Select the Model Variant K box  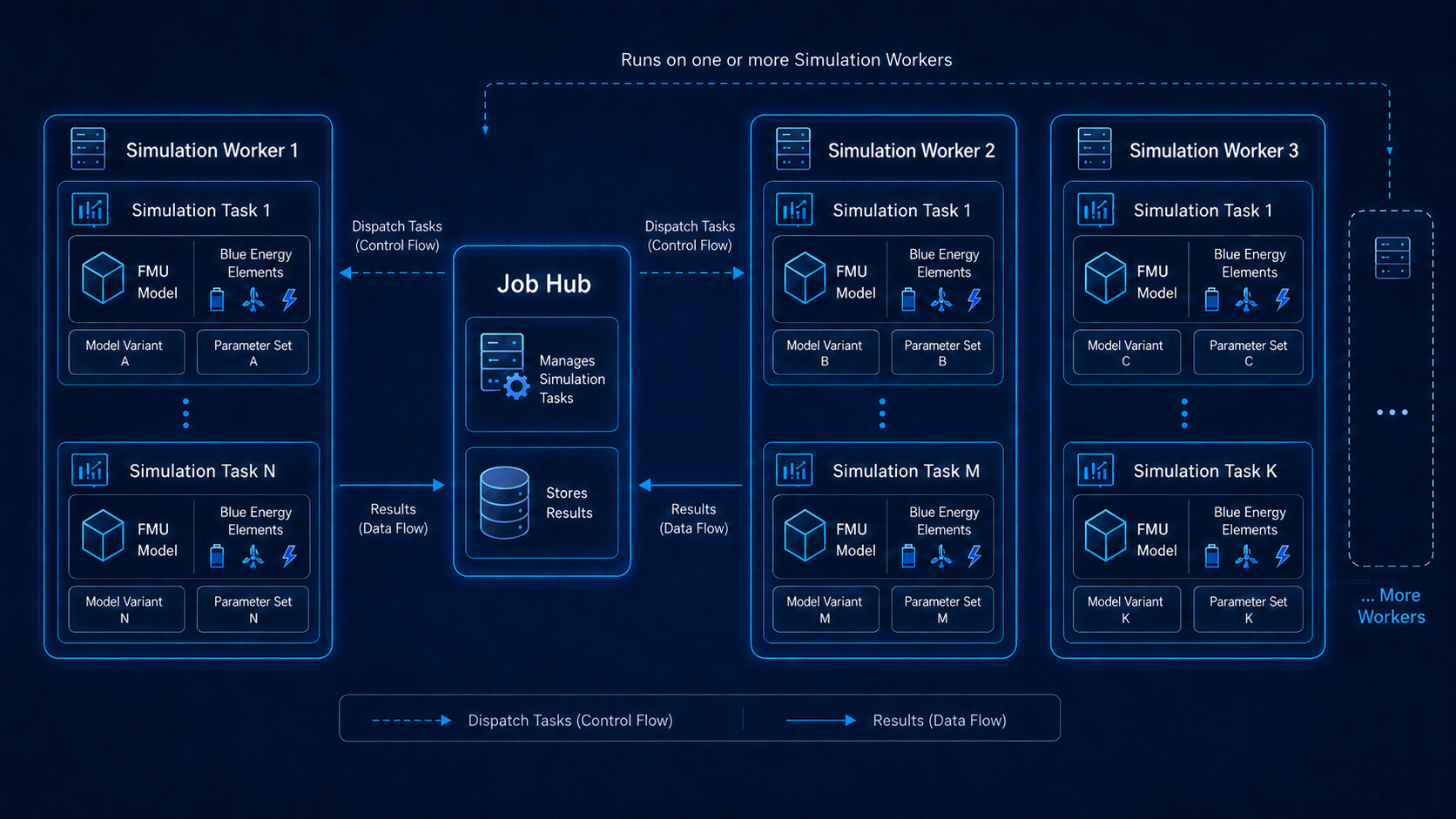pos(1127,609)
